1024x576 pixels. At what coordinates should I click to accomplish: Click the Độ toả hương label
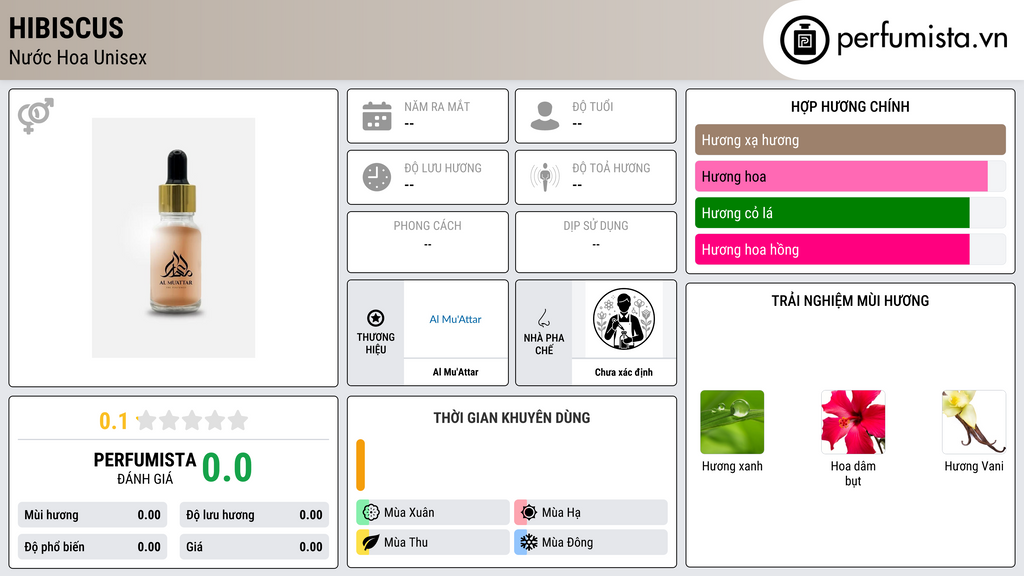click(611, 168)
